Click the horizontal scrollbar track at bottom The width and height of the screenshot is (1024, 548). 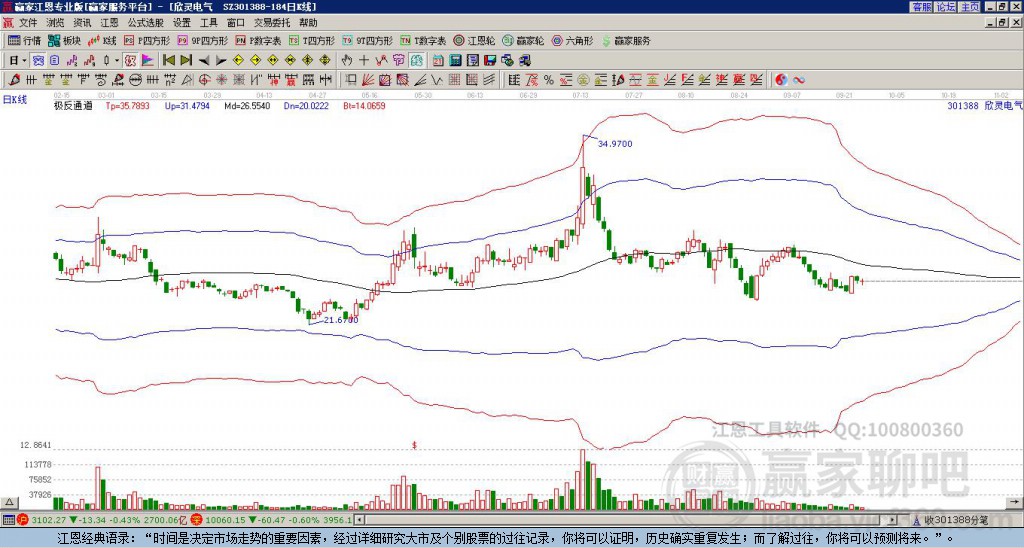627,520
